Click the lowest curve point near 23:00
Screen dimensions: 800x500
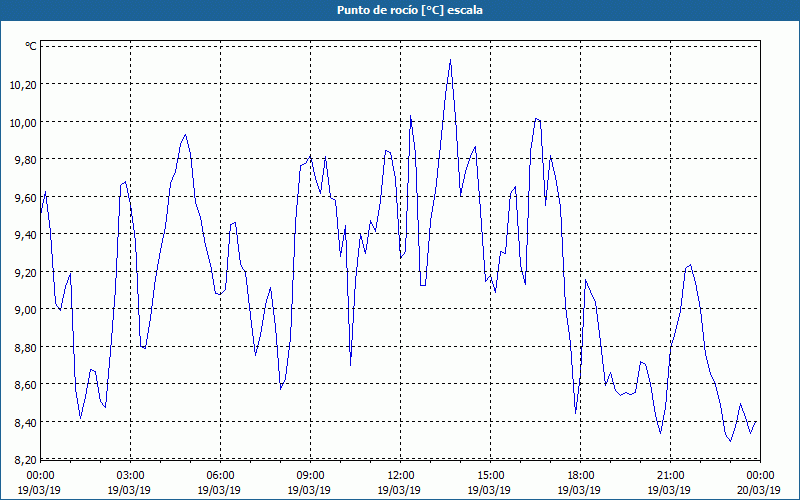point(730,441)
